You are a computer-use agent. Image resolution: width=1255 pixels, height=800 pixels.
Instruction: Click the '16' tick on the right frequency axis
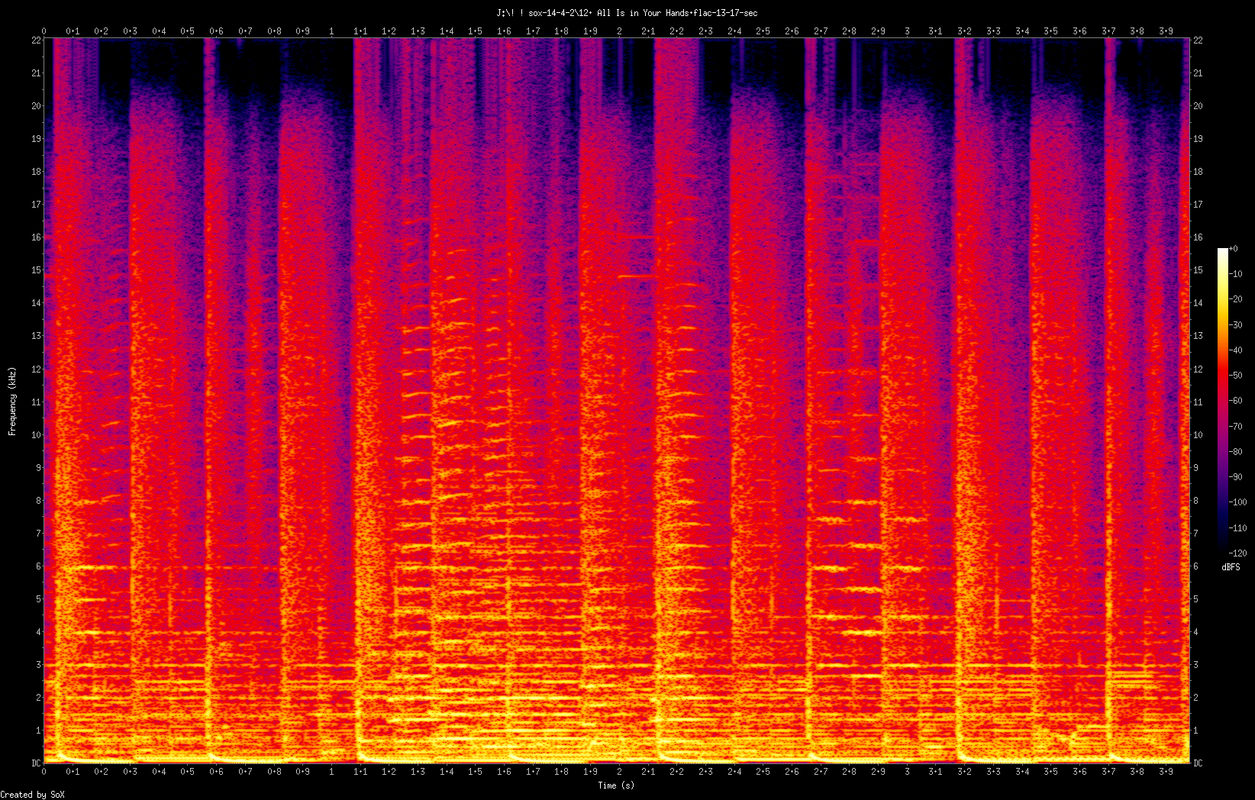click(x=1198, y=237)
